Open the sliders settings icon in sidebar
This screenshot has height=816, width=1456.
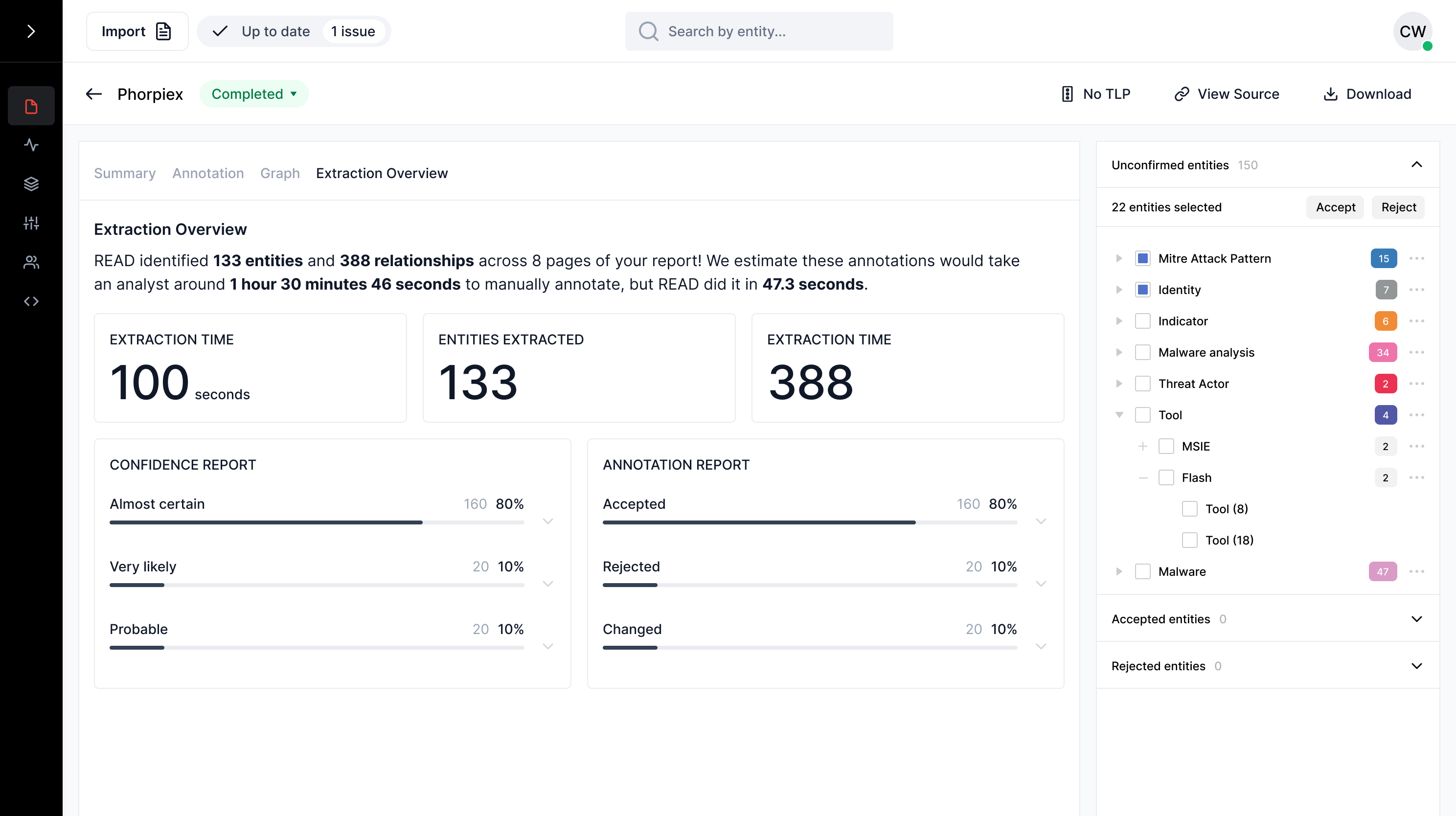[31, 223]
